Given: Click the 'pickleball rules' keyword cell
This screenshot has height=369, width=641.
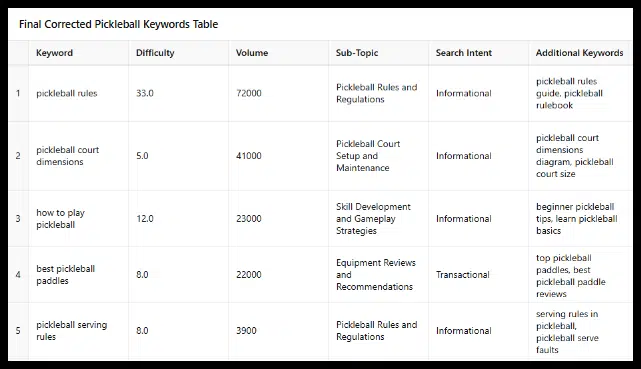Looking at the screenshot, I should point(78,93).
